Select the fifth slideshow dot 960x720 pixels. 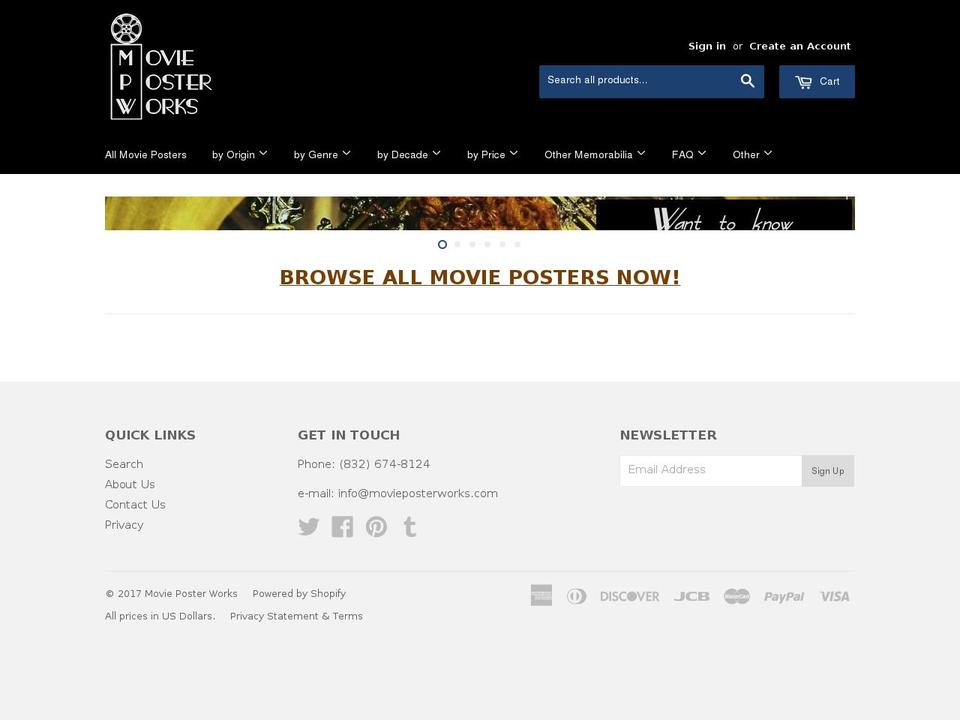coord(502,244)
